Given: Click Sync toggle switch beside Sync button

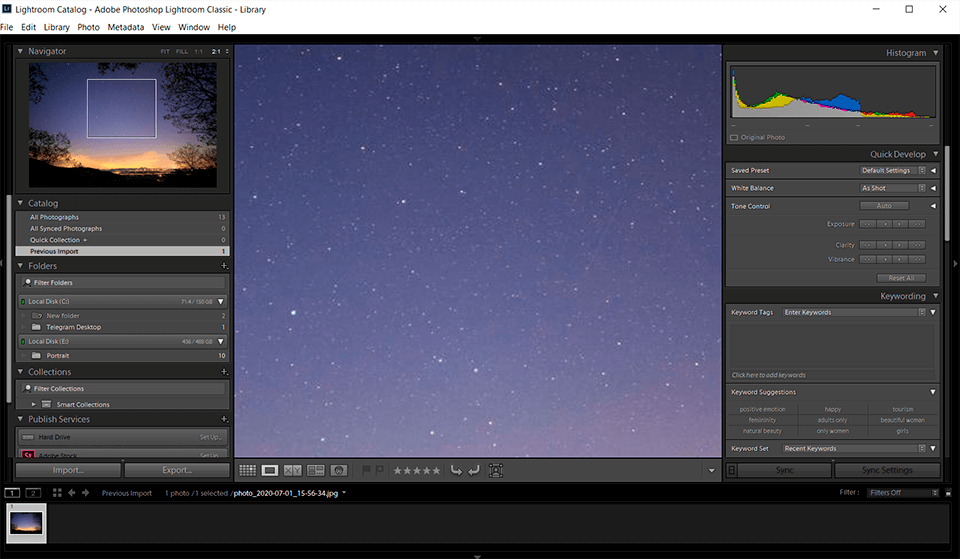Looking at the screenshot, I should tap(731, 470).
